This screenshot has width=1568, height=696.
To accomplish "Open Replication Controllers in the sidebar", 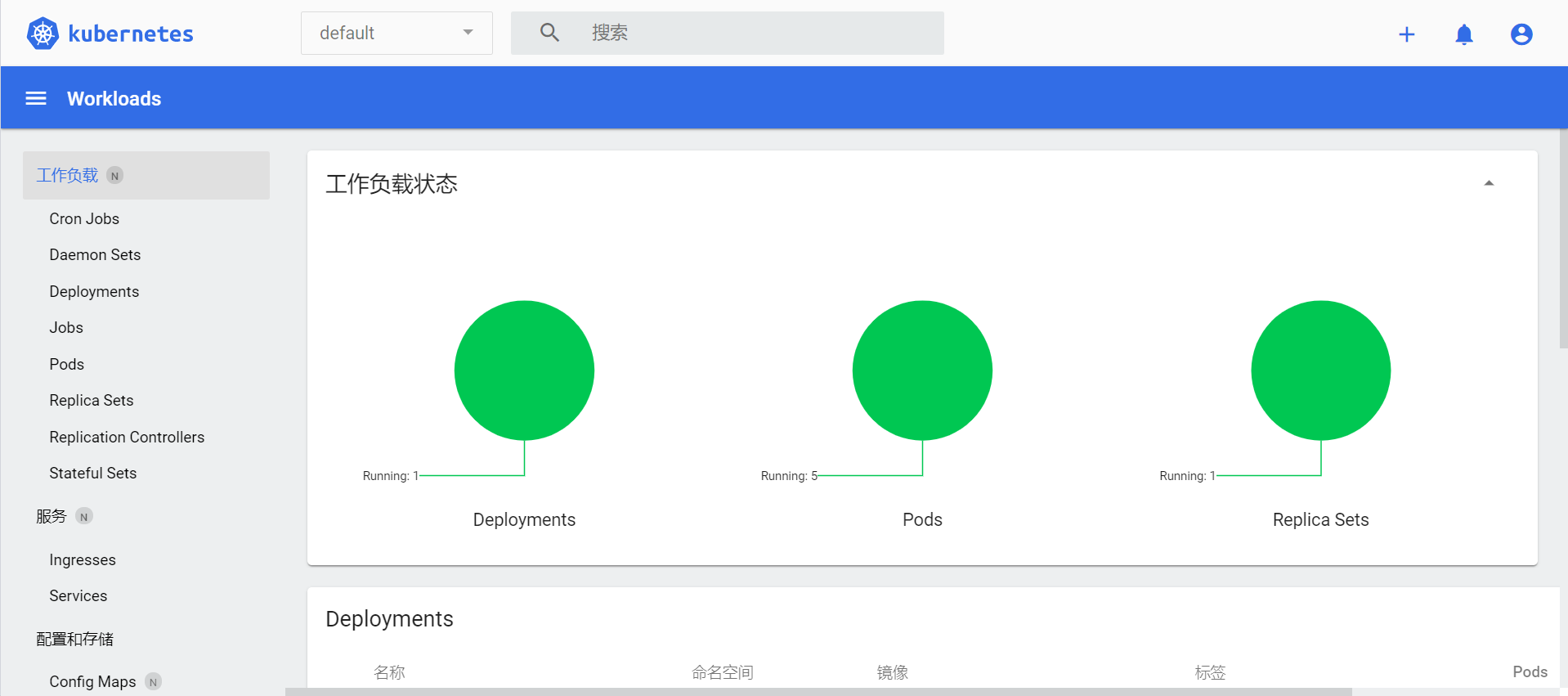I will [127, 437].
